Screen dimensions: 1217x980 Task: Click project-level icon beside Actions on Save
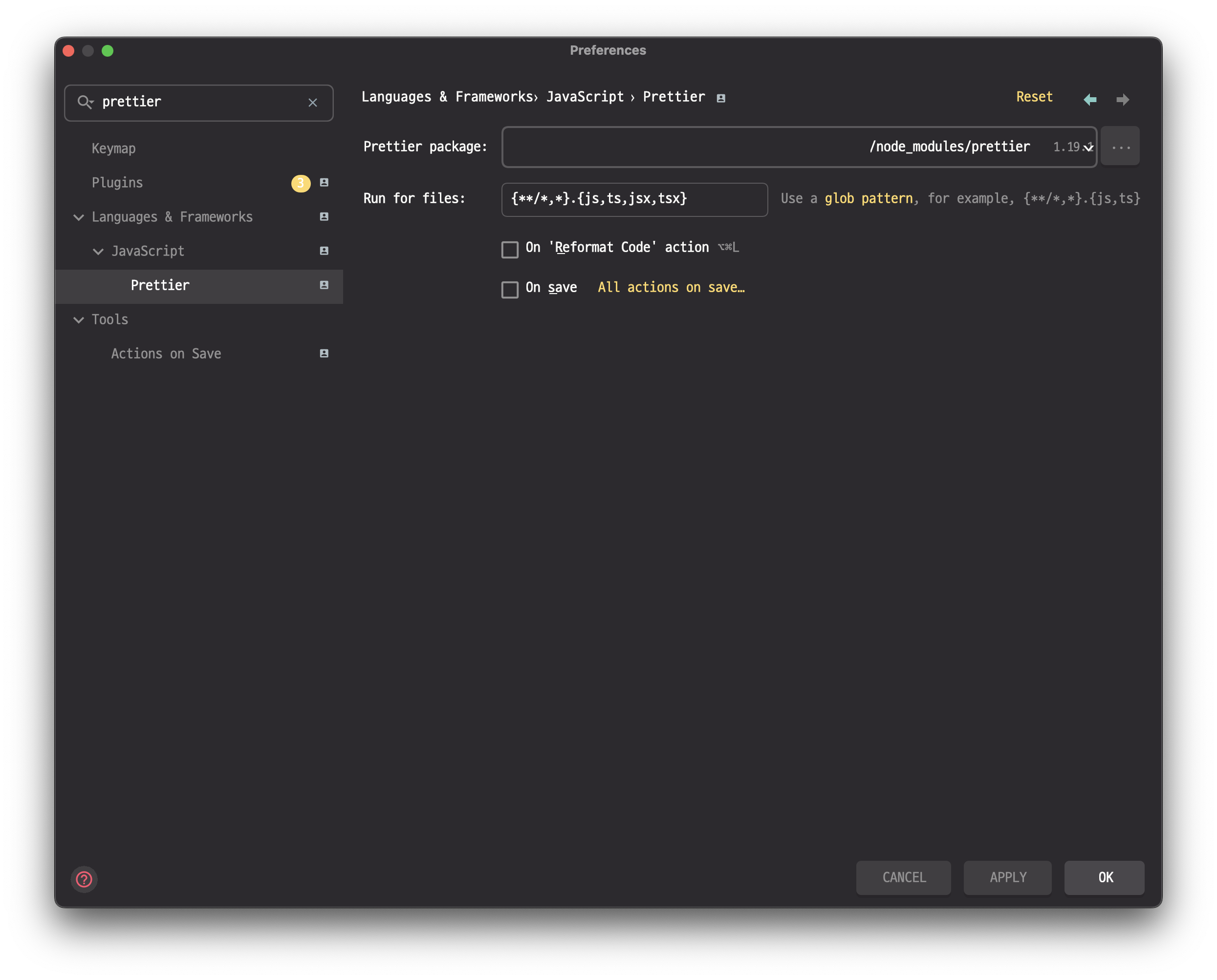[x=324, y=353]
